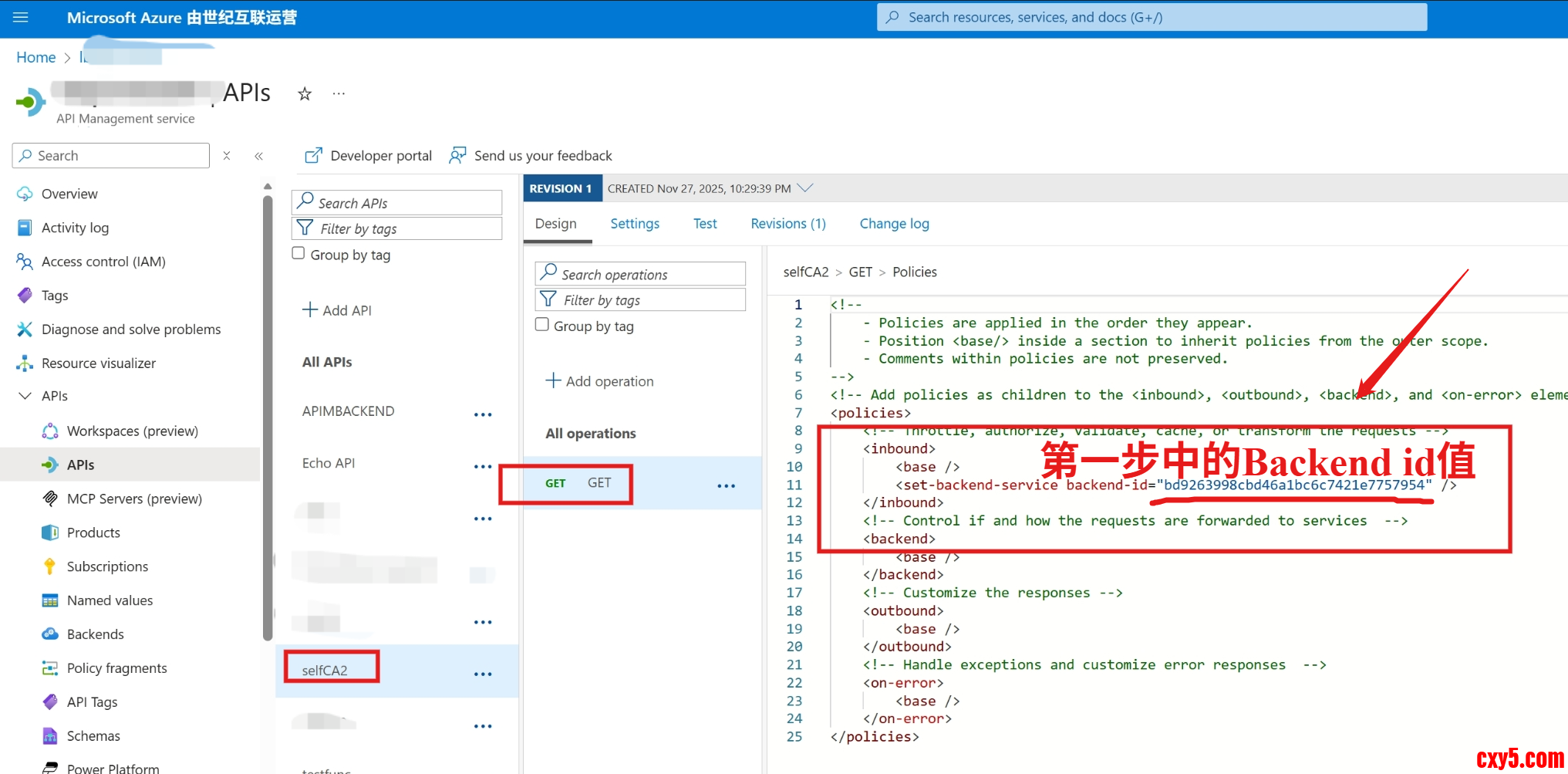Click Add operation
This screenshot has height=774, width=1568.
(599, 381)
